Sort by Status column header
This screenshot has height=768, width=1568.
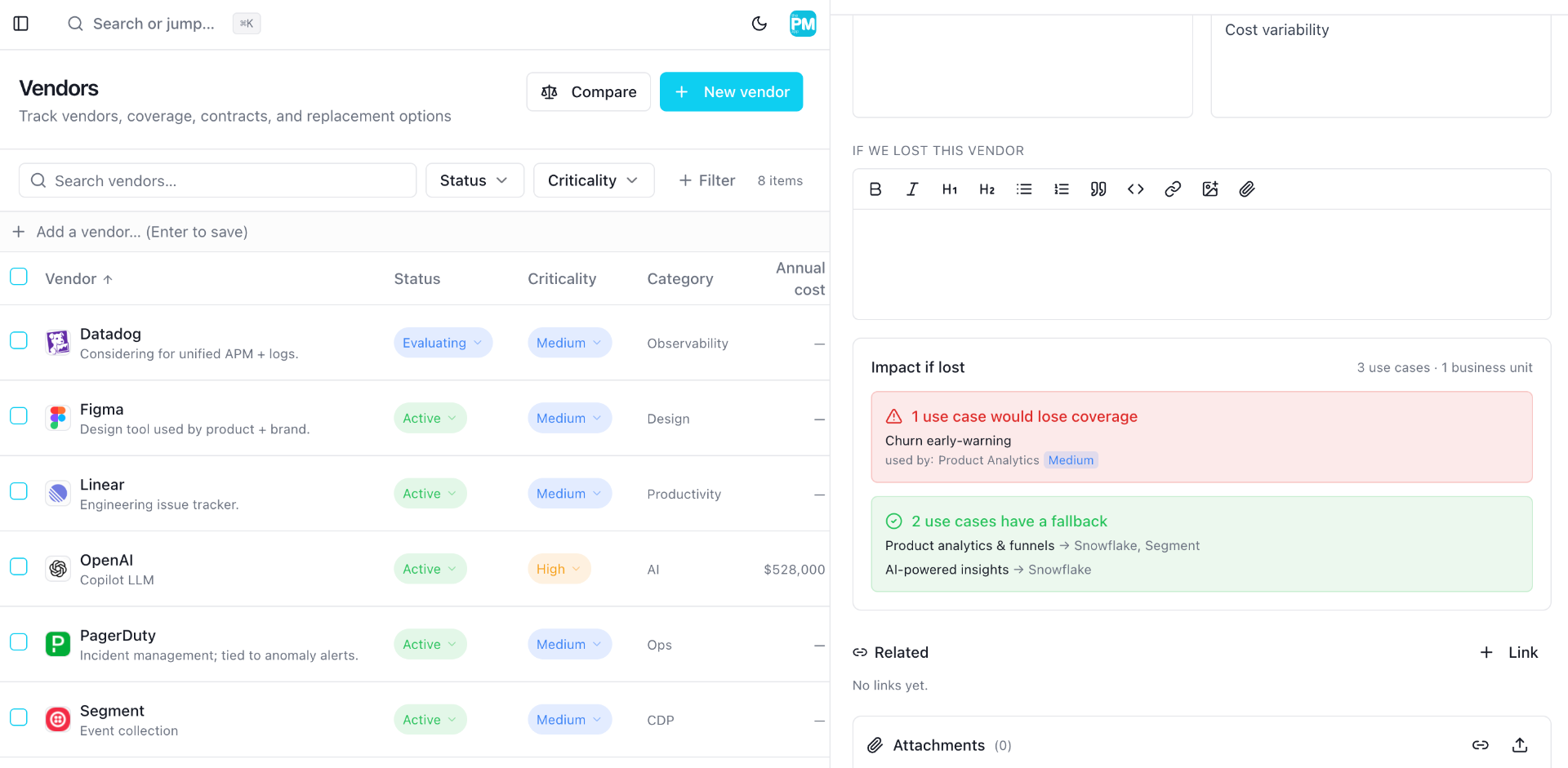point(417,279)
